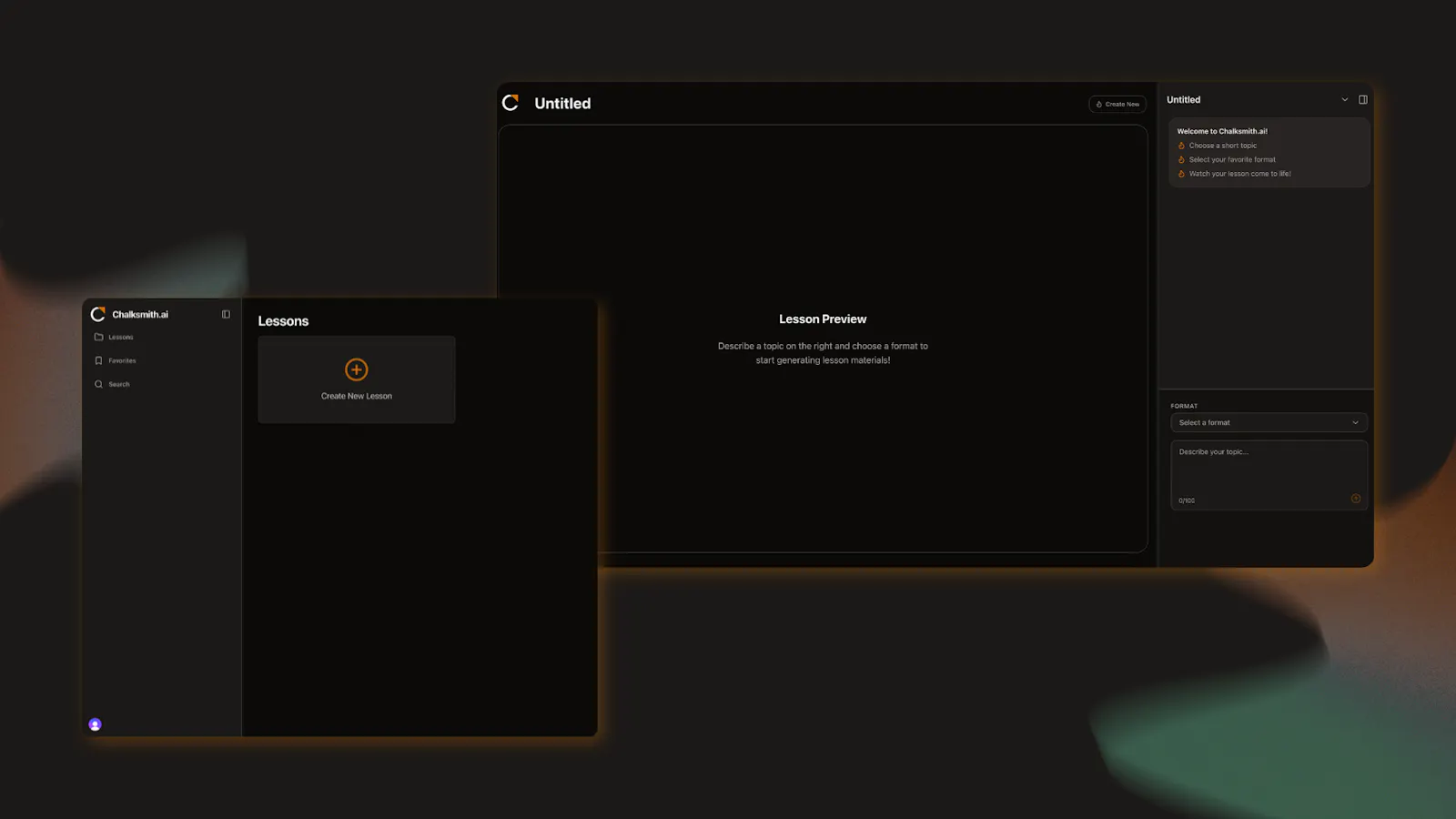Click the FORMAT label above the dropdown

(x=1184, y=406)
